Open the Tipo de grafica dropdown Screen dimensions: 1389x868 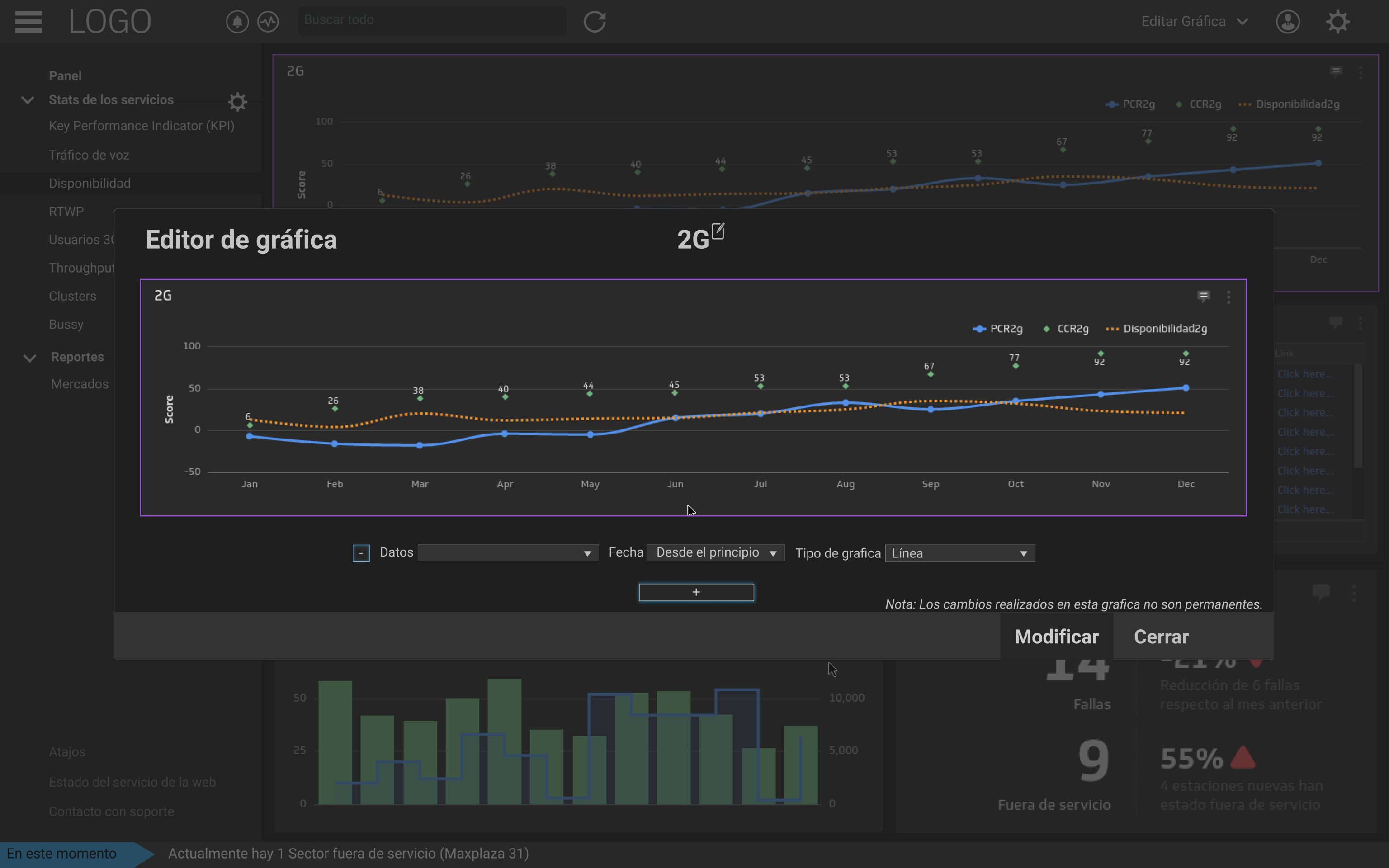click(x=959, y=553)
